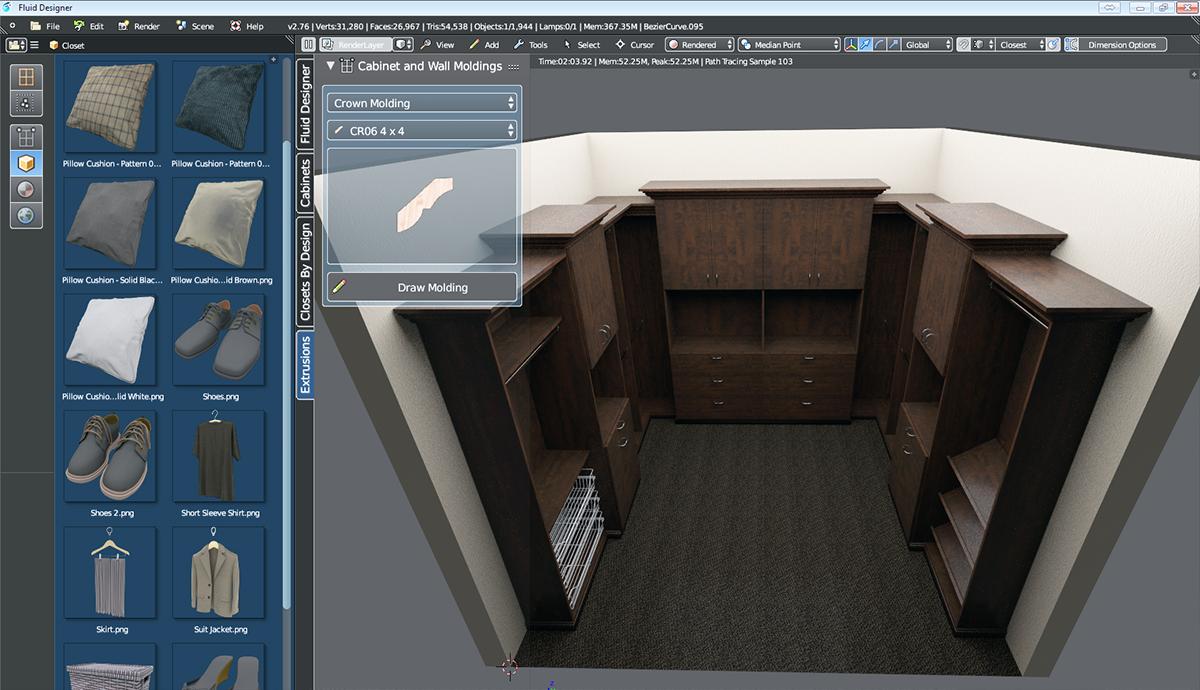Open the Add menu with pencil icon
This screenshot has height=690, width=1200.
point(484,45)
